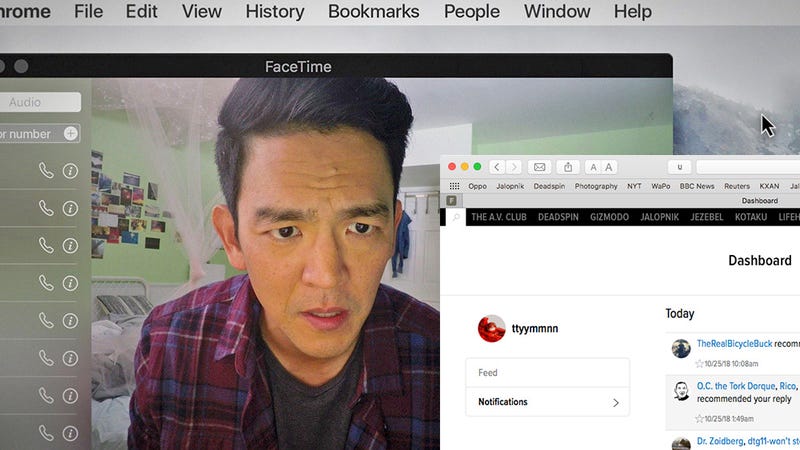This screenshot has width=800, height=450.
Task: Decrease text size with the small A button
Action: coord(593,167)
